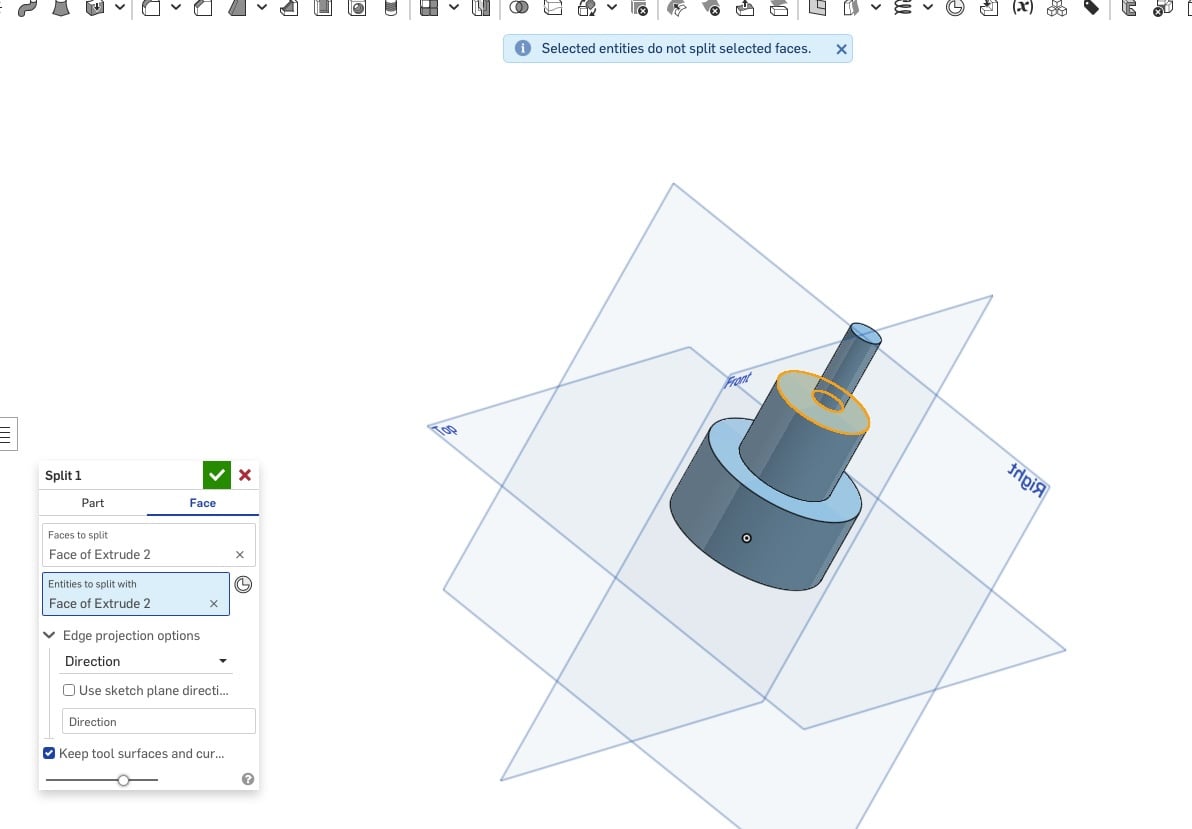Image resolution: width=1192 pixels, height=829 pixels.
Task: Select the Modify fillet tool
Action: pos(677,8)
